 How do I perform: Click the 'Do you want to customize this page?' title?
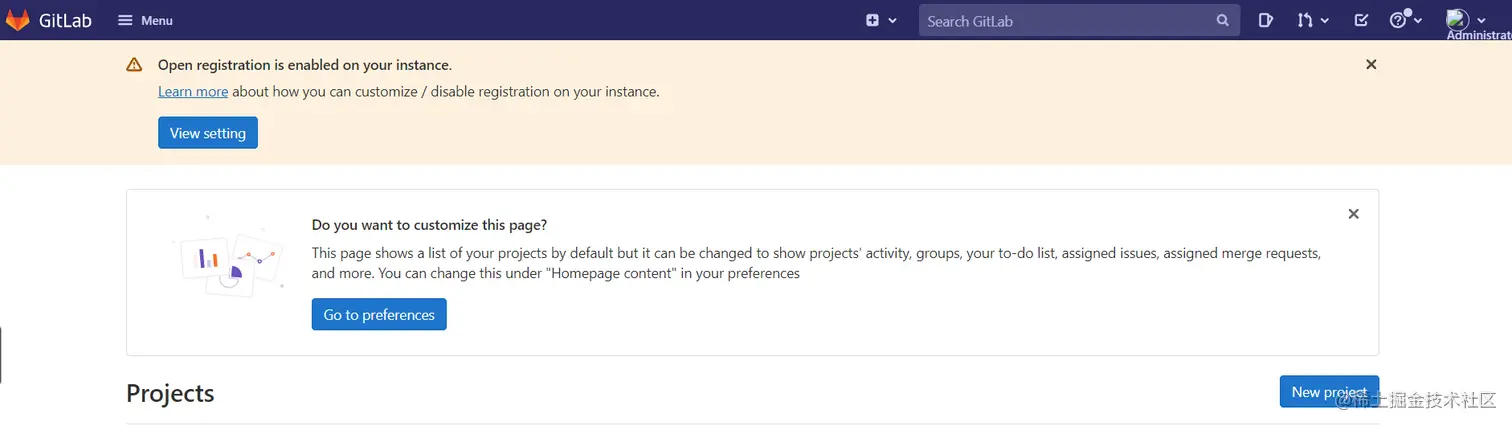[429, 225]
